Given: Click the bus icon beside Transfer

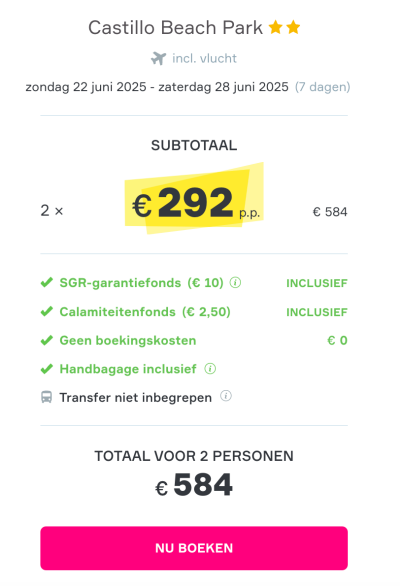Looking at the screenshot, I should click(46, 397).
